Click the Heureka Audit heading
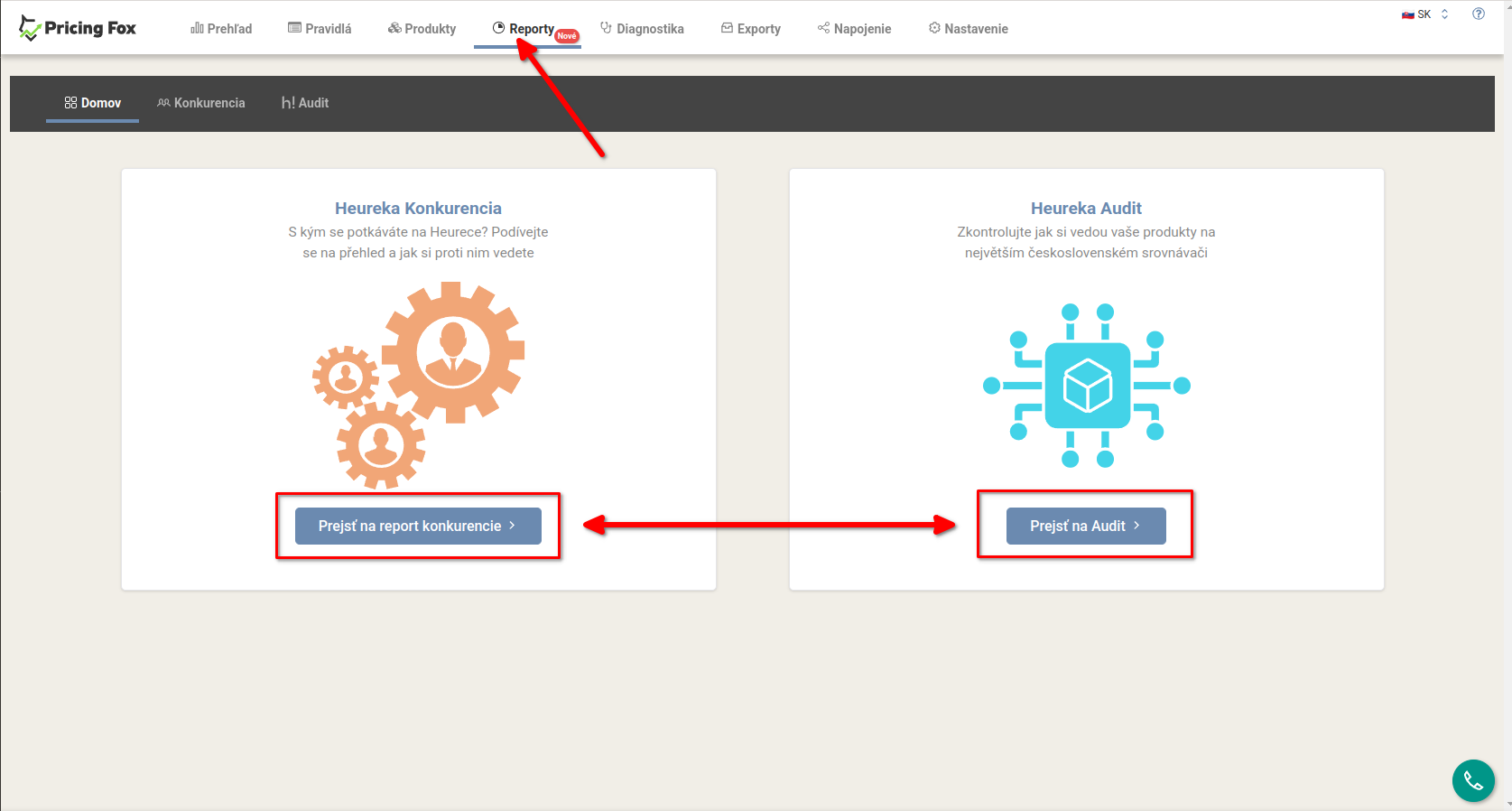 pos(1086,209)
